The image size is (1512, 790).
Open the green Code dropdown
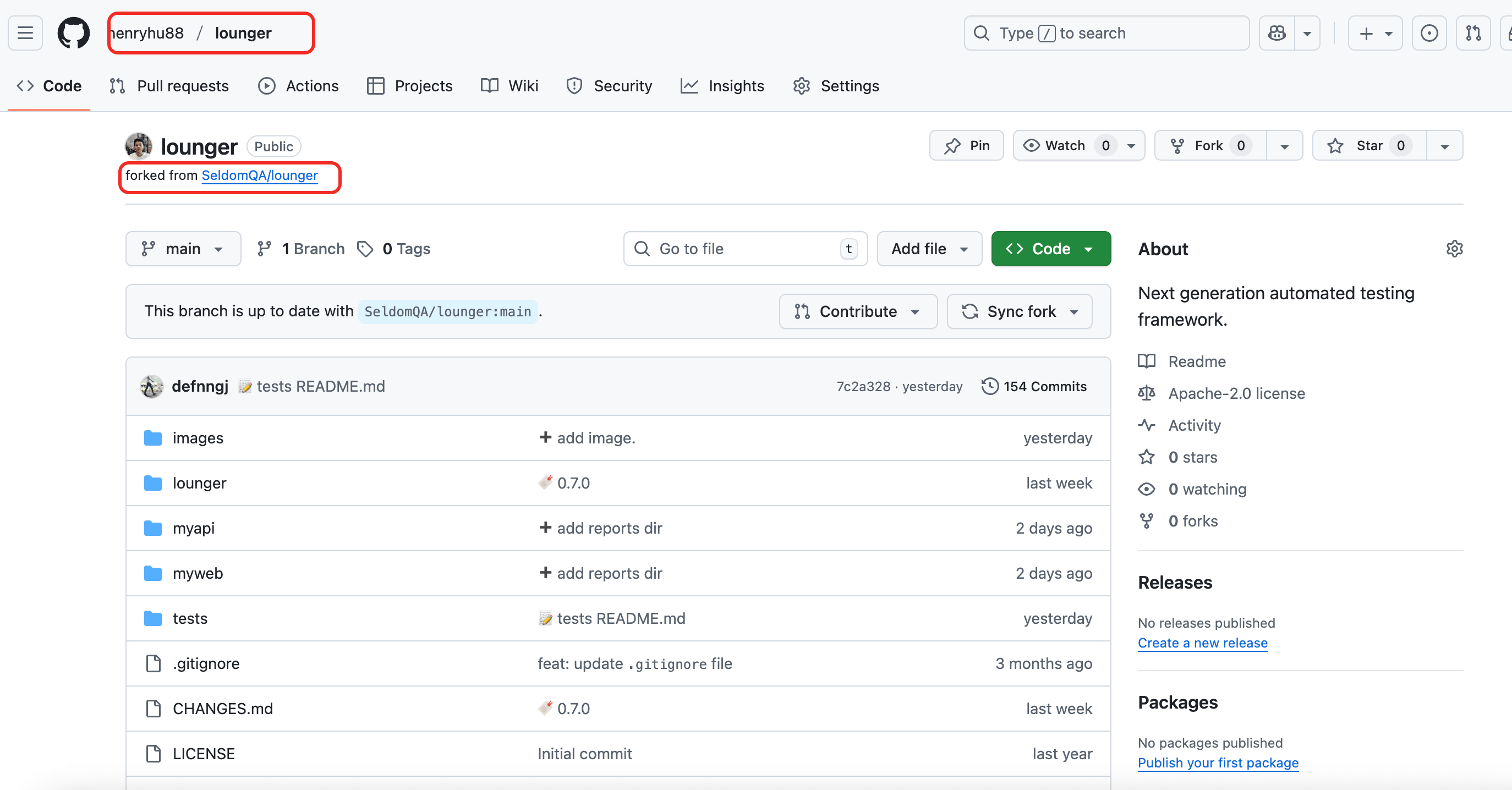(1051, 249)
